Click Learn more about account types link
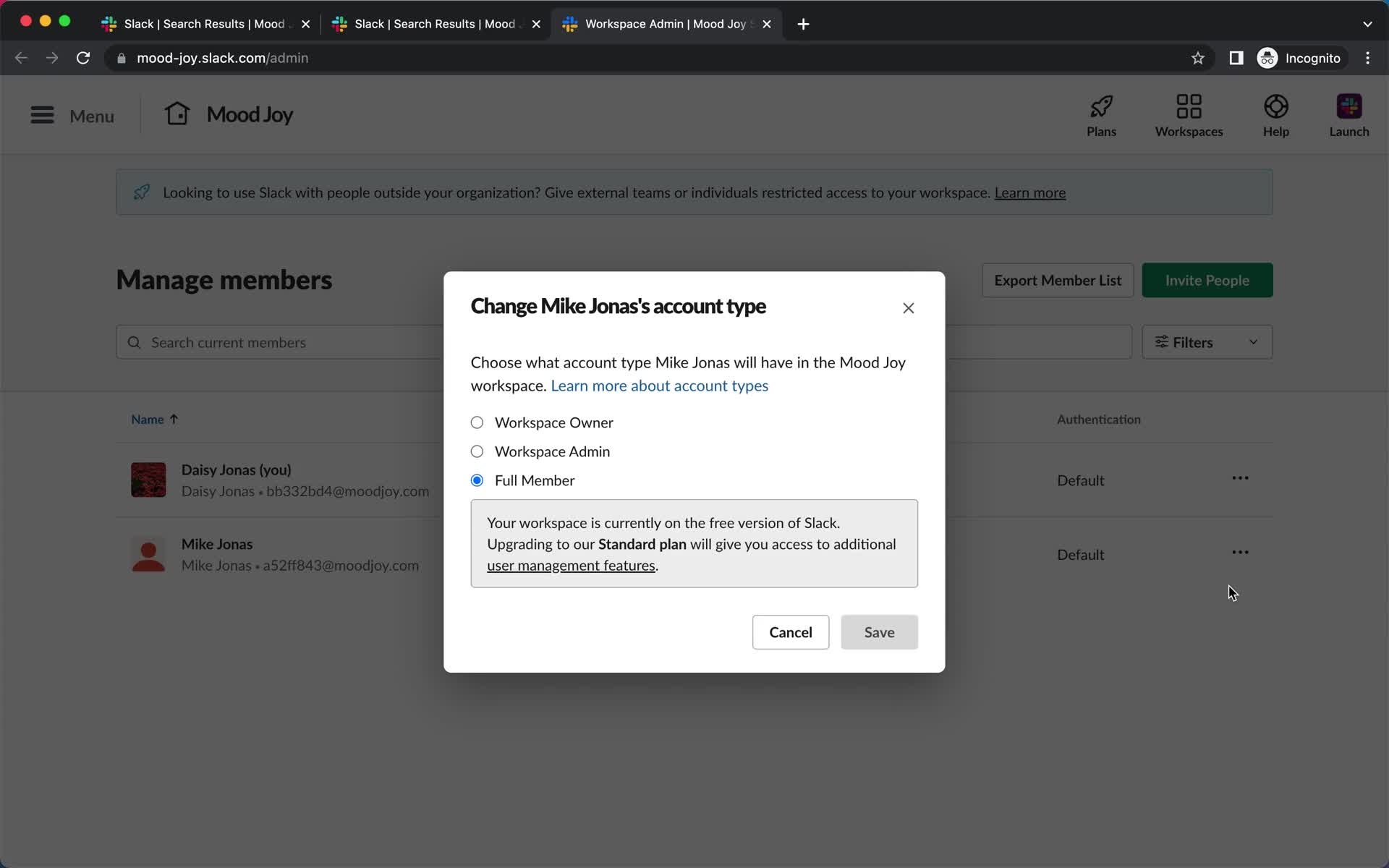The height and width of the screenshot is (868, 1389). (659, 385)
